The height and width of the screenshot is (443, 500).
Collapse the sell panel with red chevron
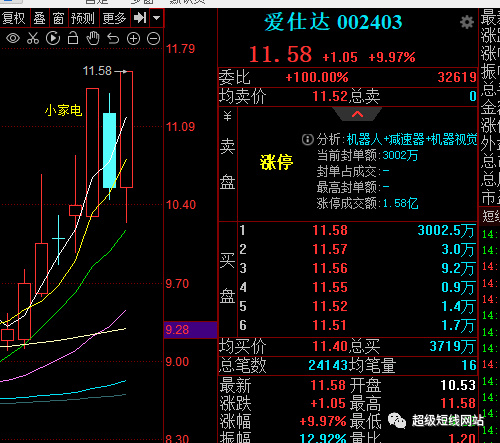[357, 114]
